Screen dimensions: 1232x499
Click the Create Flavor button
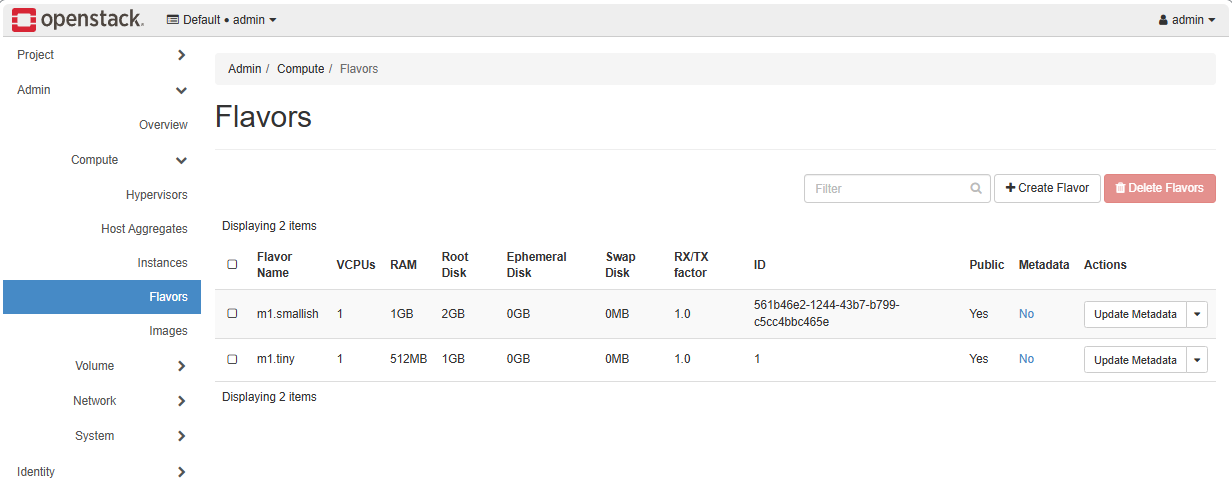1047,188
